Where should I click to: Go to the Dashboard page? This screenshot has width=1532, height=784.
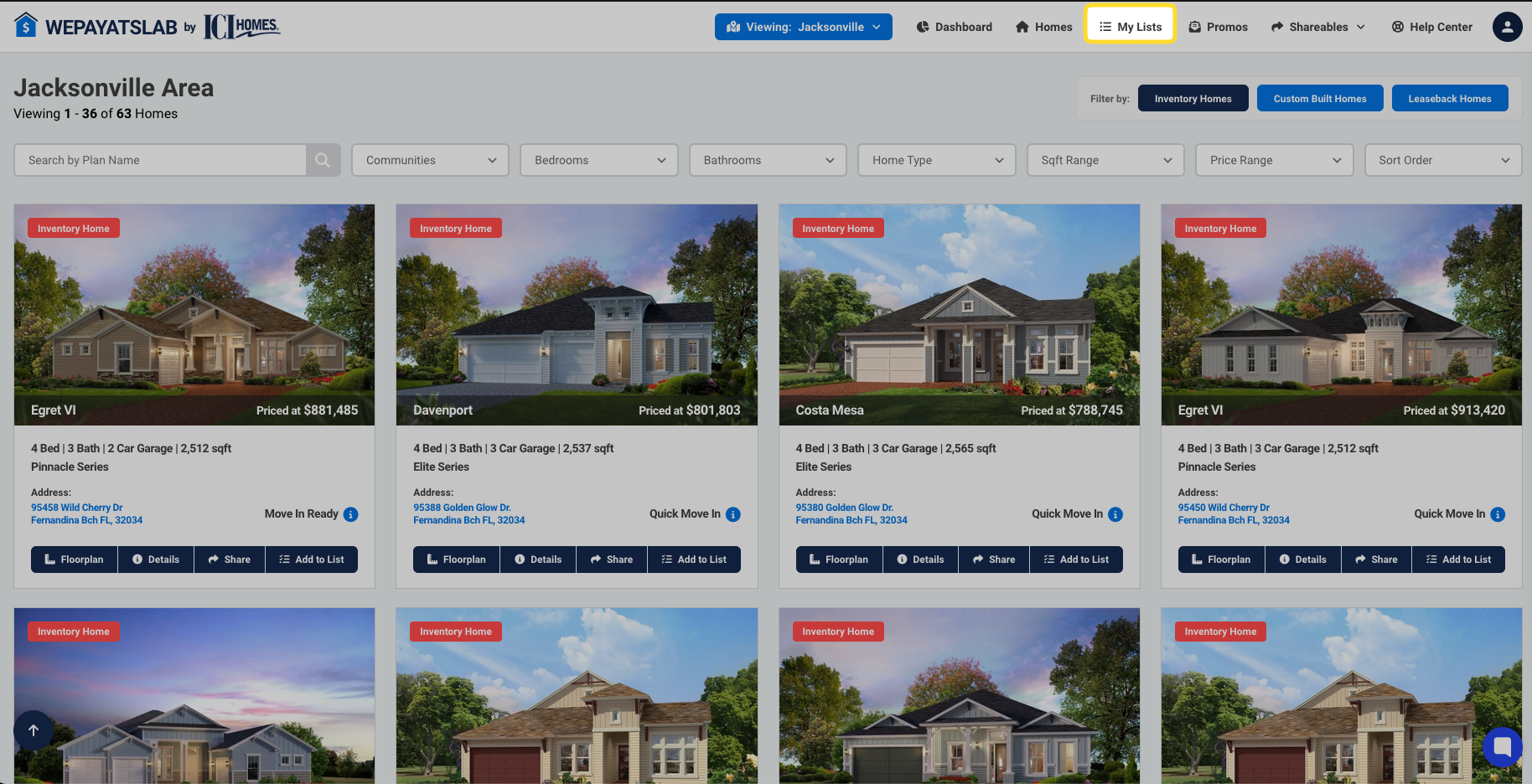click(x=955, y=27)
